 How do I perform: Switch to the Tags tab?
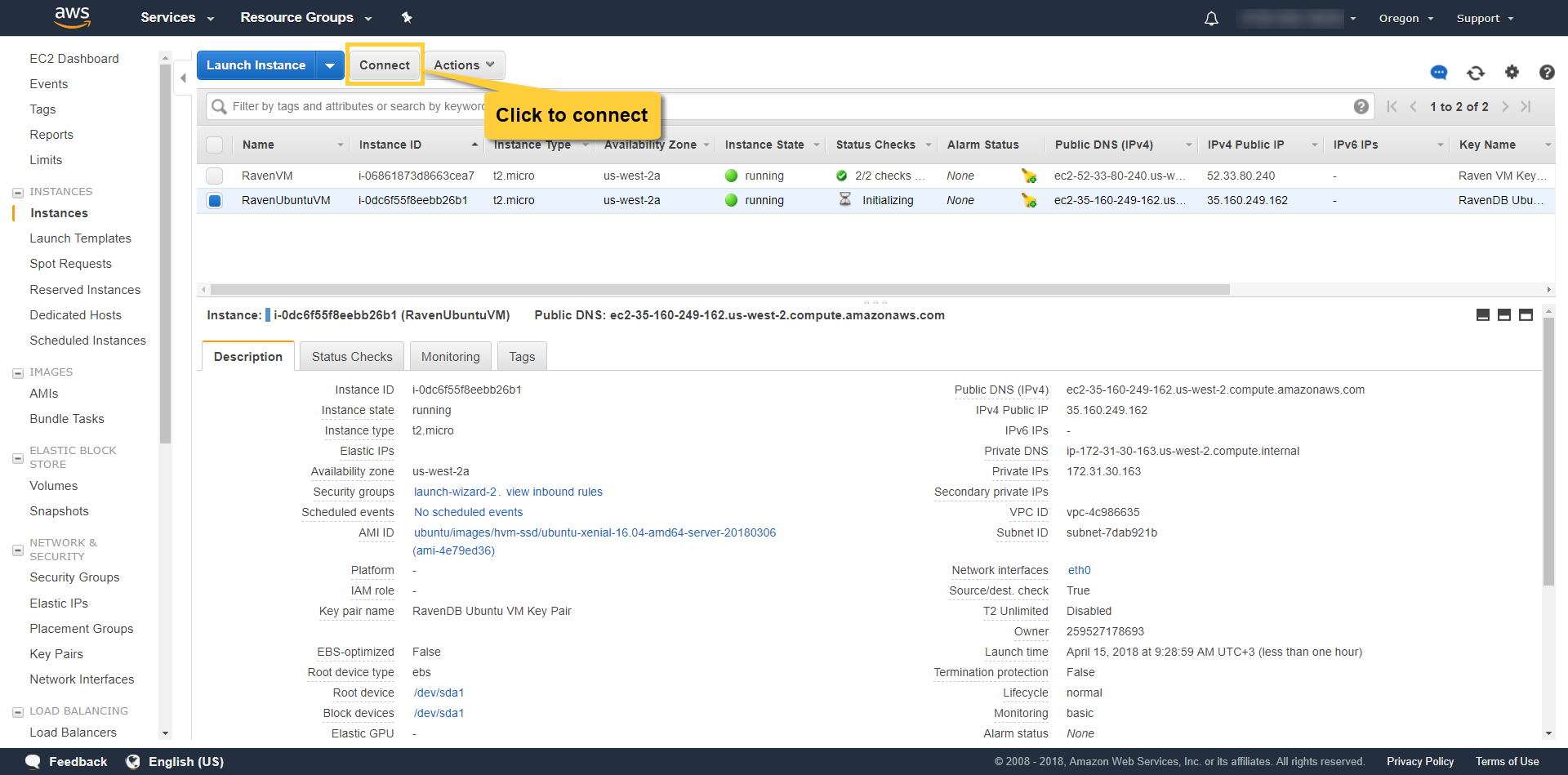(522, 357)
